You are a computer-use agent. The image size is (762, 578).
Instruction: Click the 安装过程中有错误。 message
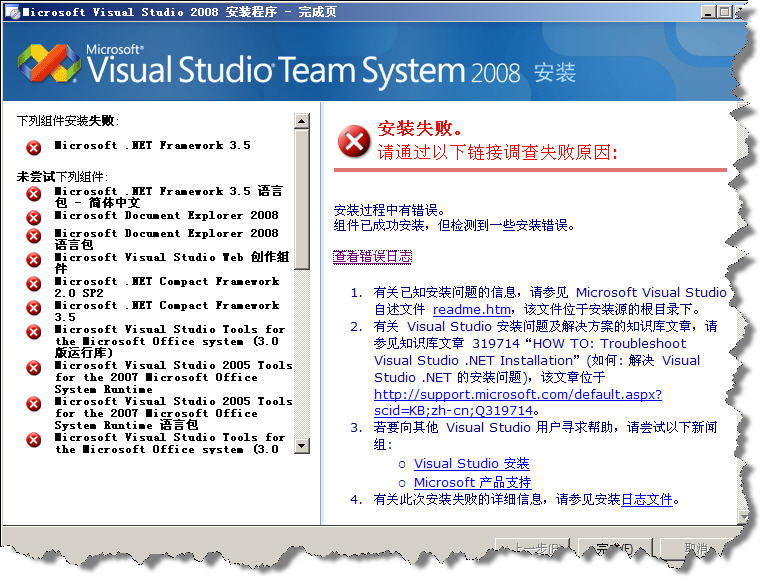tap(390, 210)
